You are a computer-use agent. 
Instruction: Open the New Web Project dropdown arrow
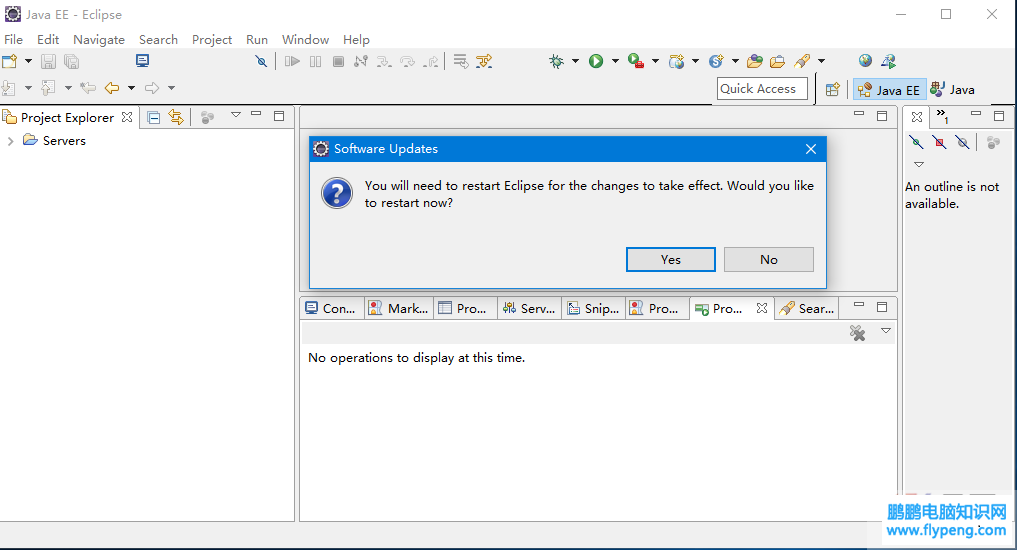[695, 62]
